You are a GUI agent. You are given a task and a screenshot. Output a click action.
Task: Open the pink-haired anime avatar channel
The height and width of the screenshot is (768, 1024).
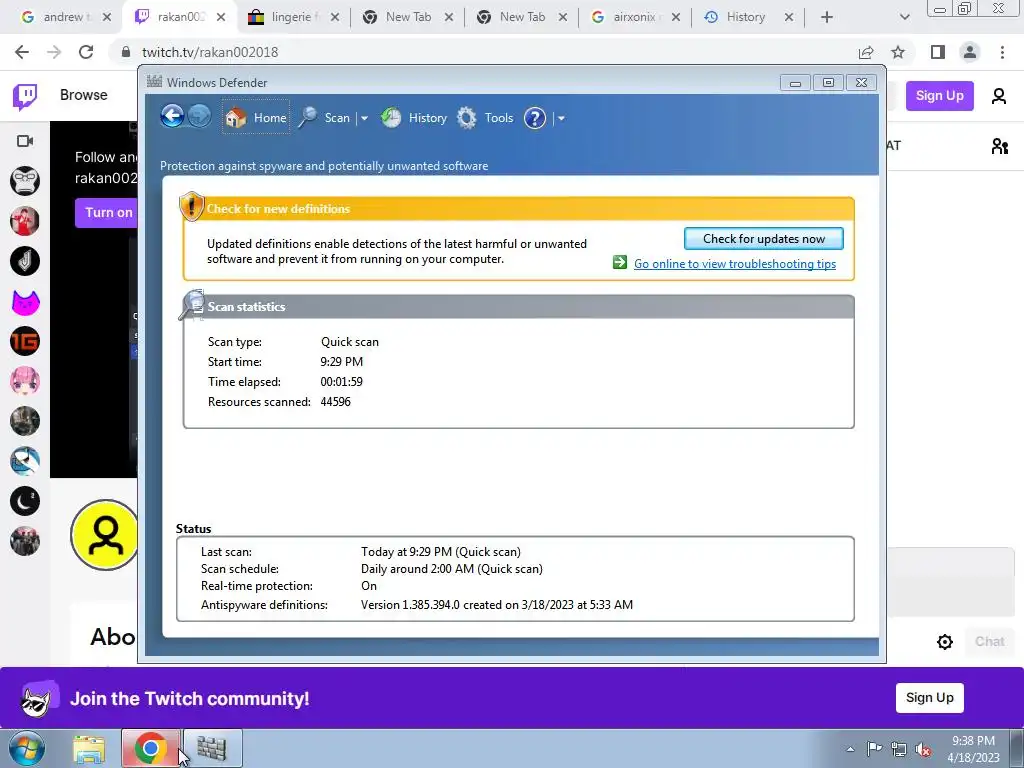(25, 381)
